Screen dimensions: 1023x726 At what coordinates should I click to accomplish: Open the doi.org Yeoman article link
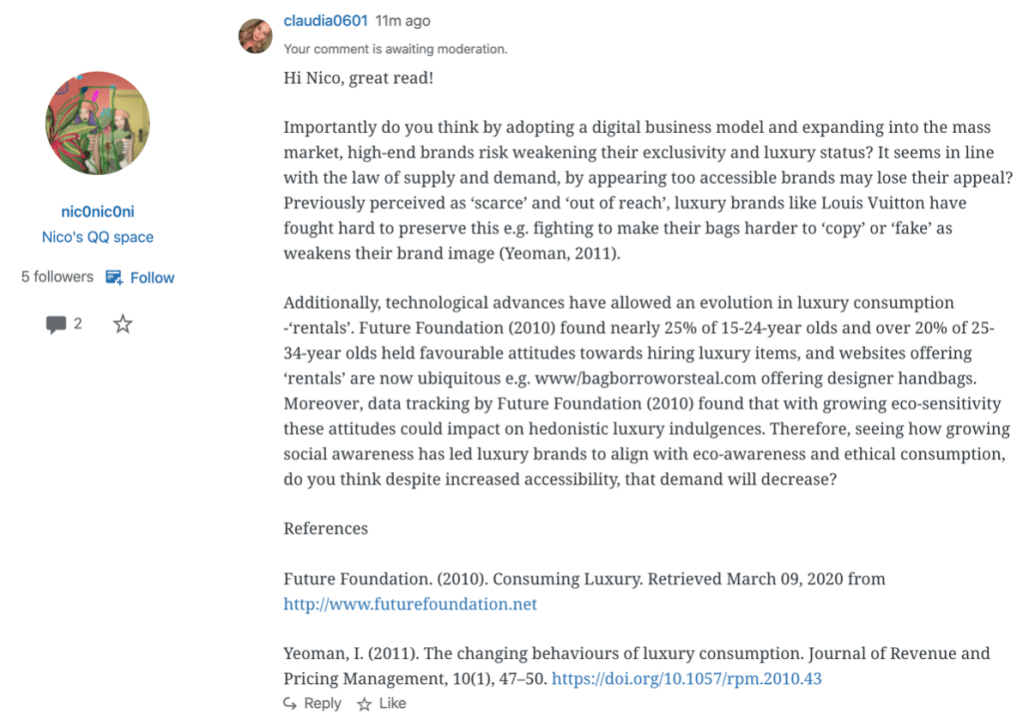tap(687, 678)
